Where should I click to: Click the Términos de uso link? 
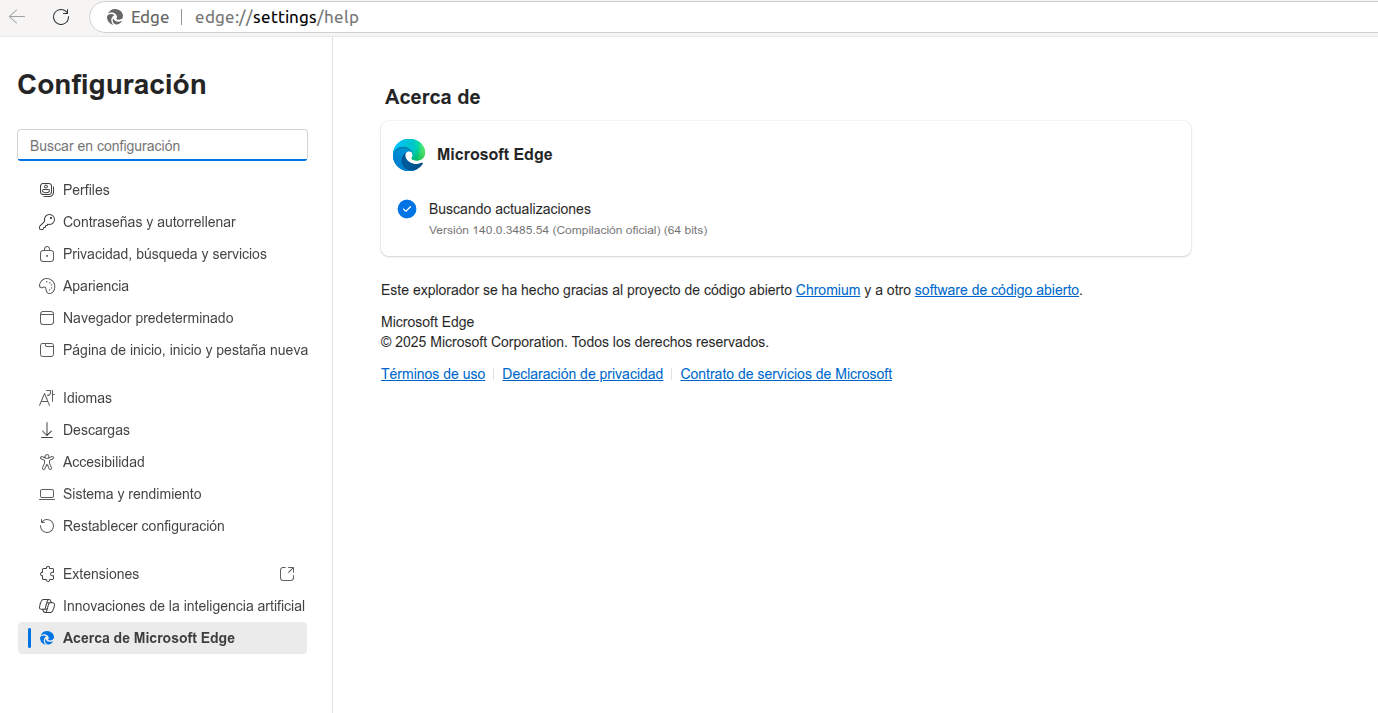(433, 373)
